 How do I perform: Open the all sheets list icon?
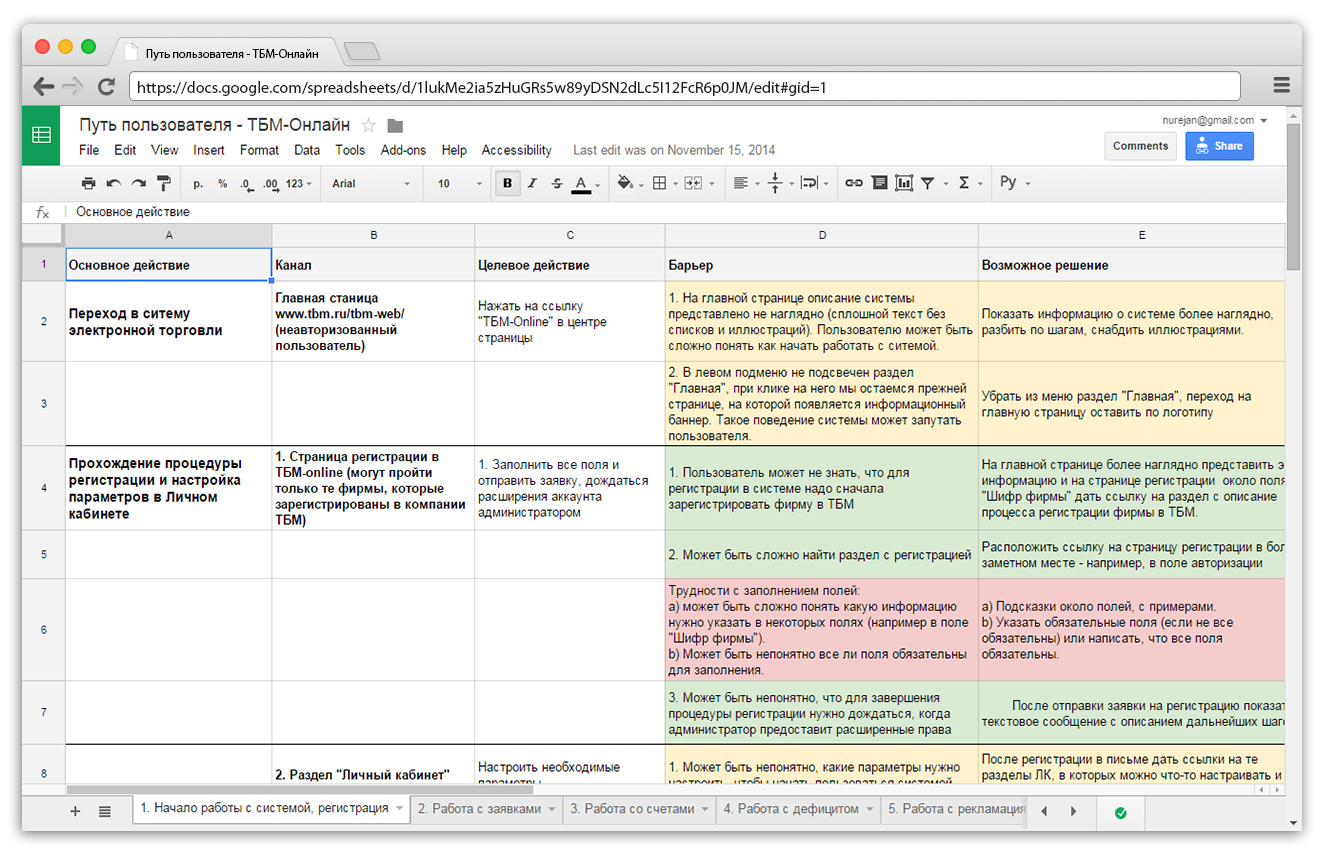click(x=105, y=811)
